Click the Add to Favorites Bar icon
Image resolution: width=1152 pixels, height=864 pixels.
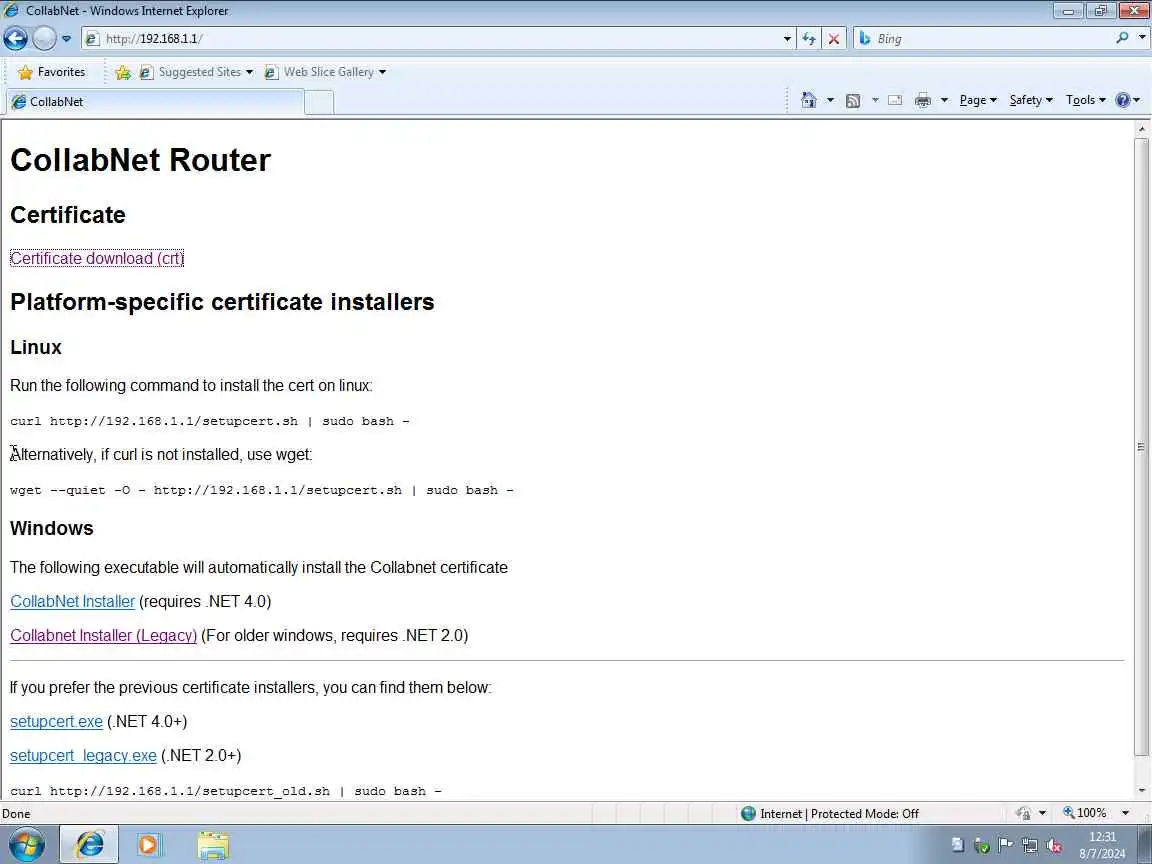(123, 72)
